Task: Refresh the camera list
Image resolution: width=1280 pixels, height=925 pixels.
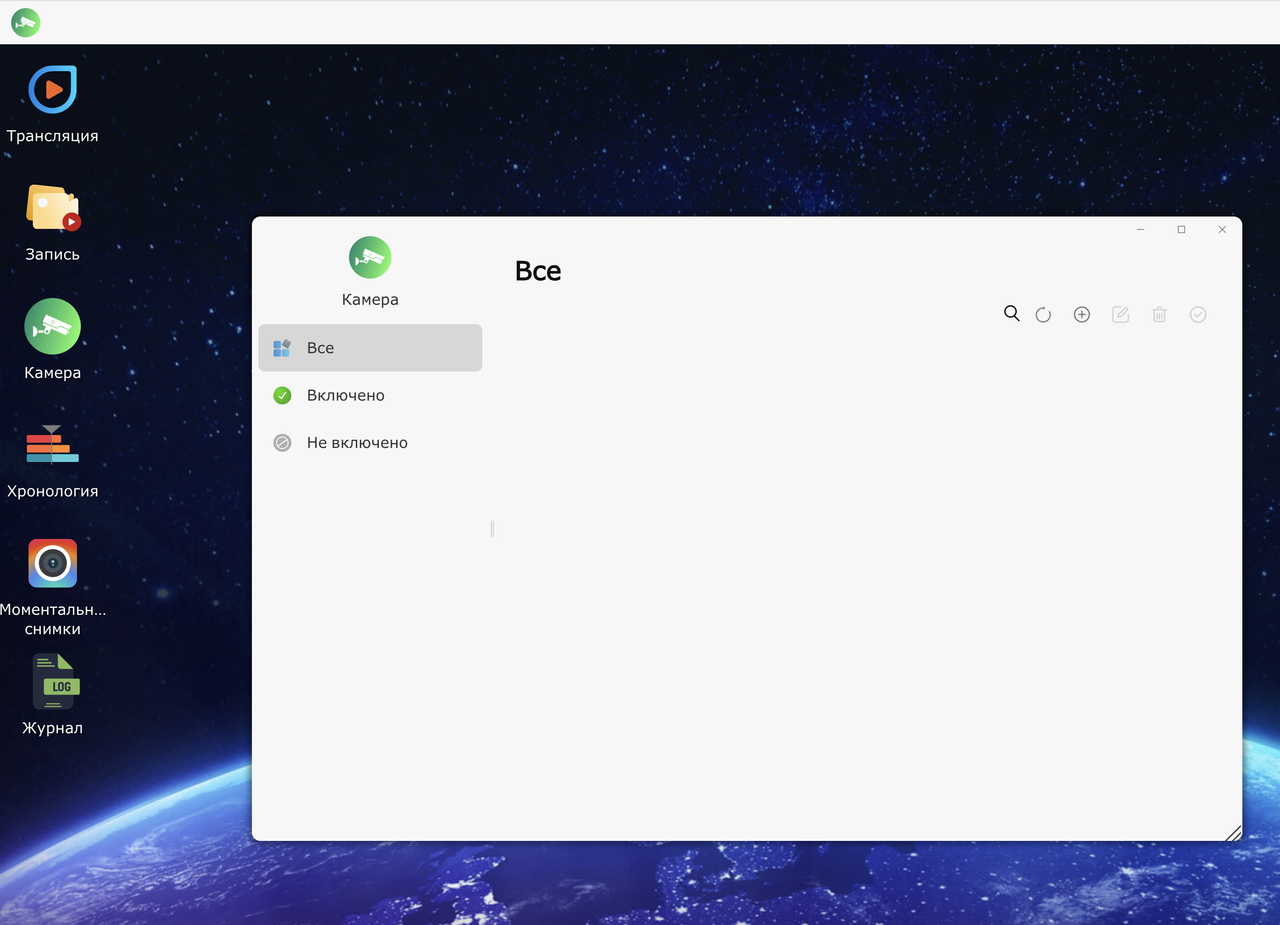Action: point(1043,314)
